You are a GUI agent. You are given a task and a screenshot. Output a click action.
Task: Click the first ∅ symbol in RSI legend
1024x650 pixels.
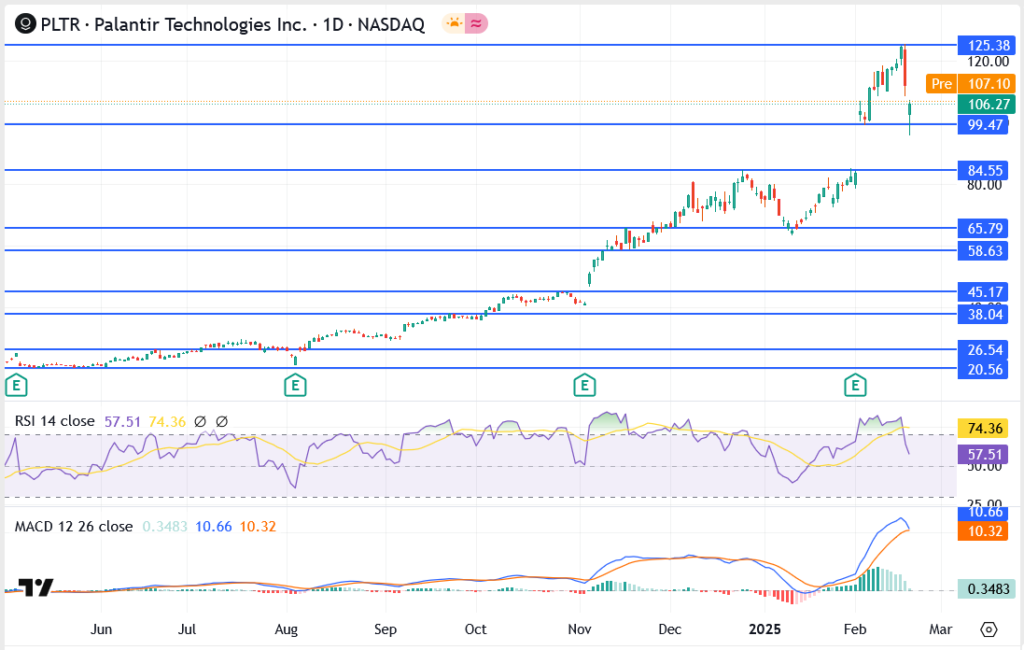click(200, 422)
